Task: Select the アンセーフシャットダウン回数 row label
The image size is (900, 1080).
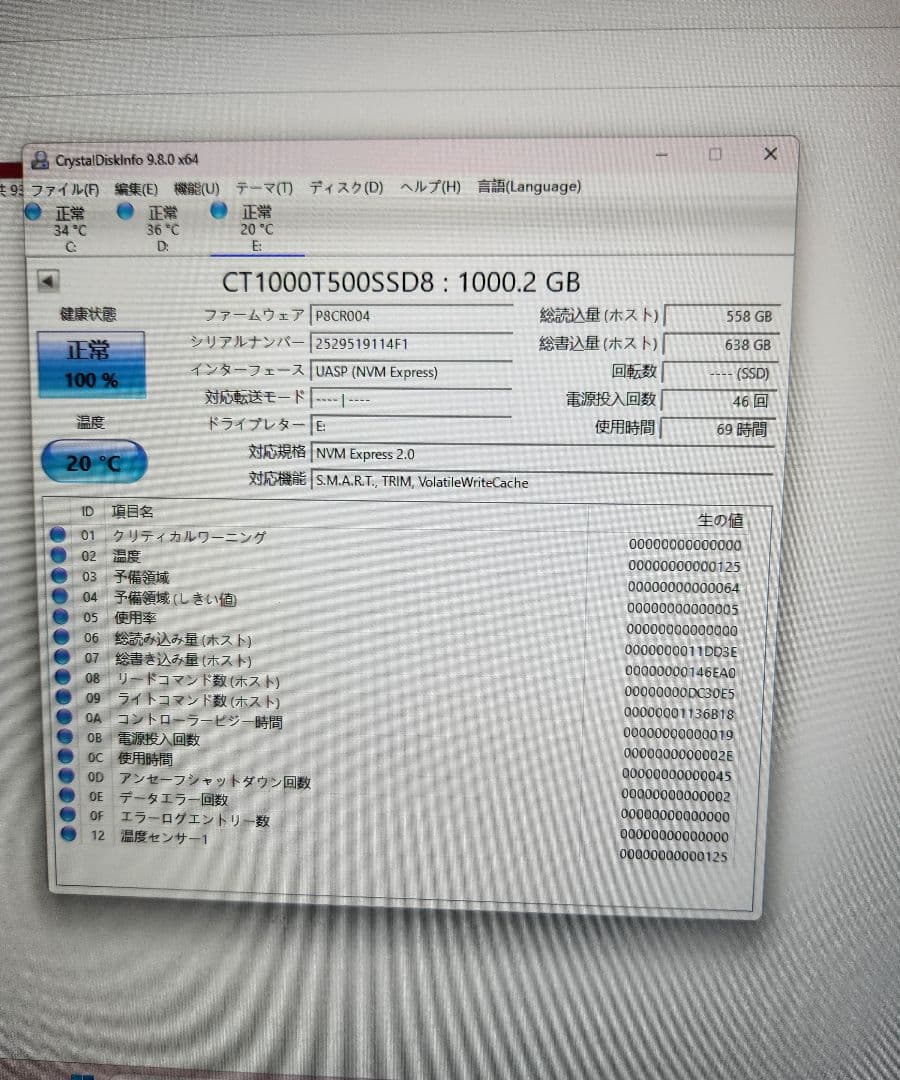Action: 215,780
